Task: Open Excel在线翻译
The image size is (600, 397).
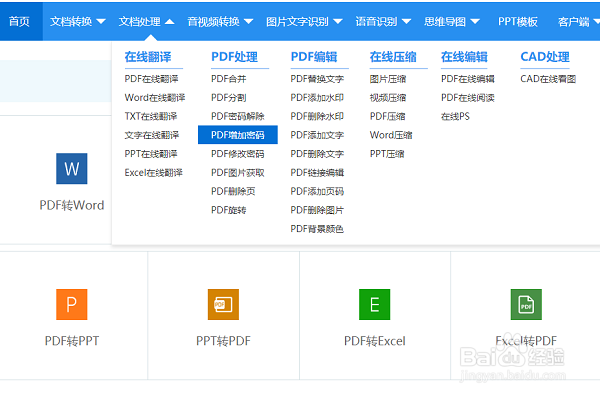Action: click(x=153, y=172)
